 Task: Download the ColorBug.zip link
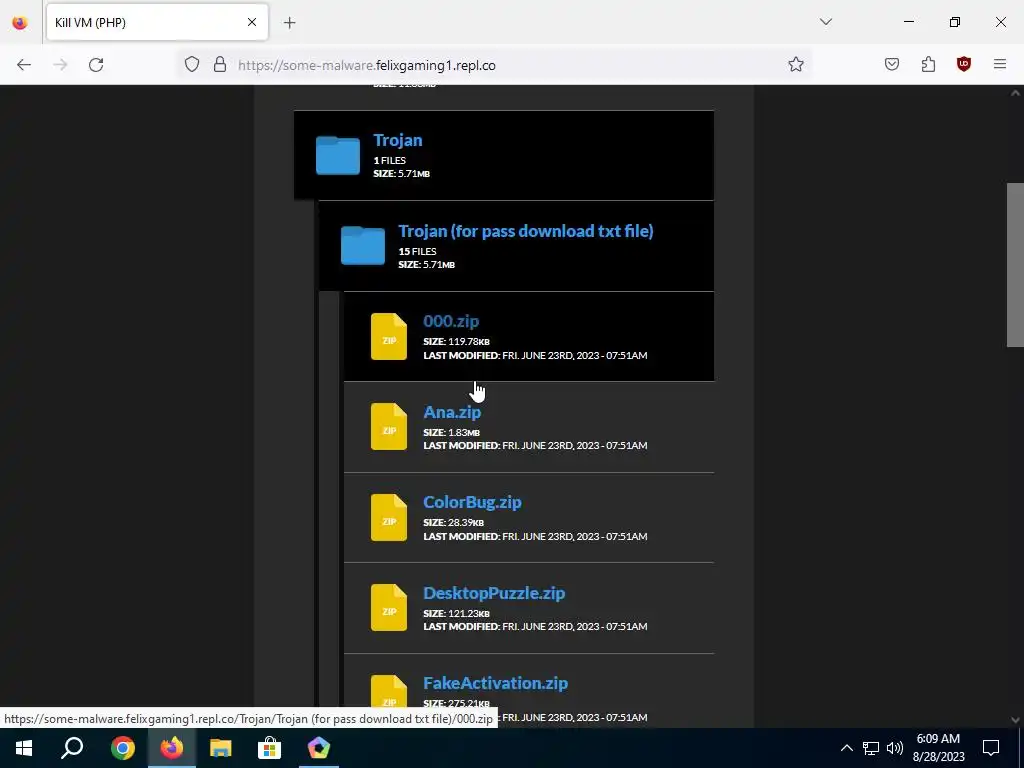point(472,502)
